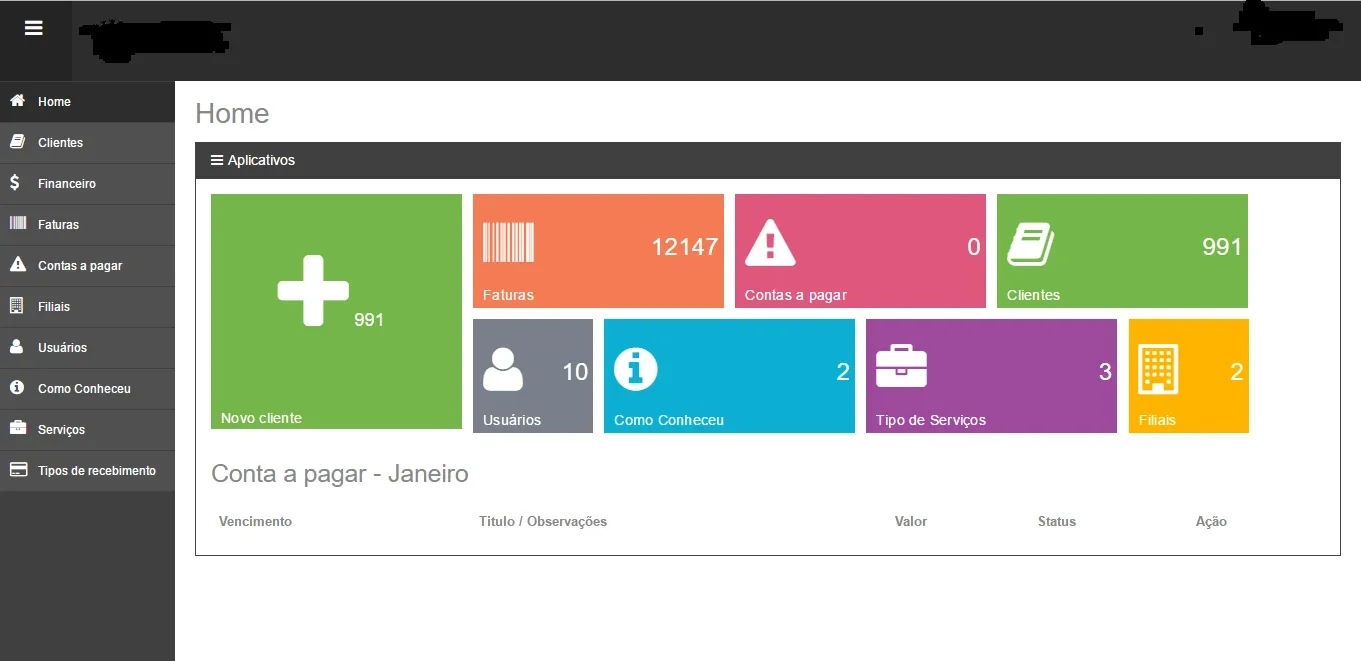
Task: Click the Conta a pagar - Janeiro heading
Action: tap(340, 473)
